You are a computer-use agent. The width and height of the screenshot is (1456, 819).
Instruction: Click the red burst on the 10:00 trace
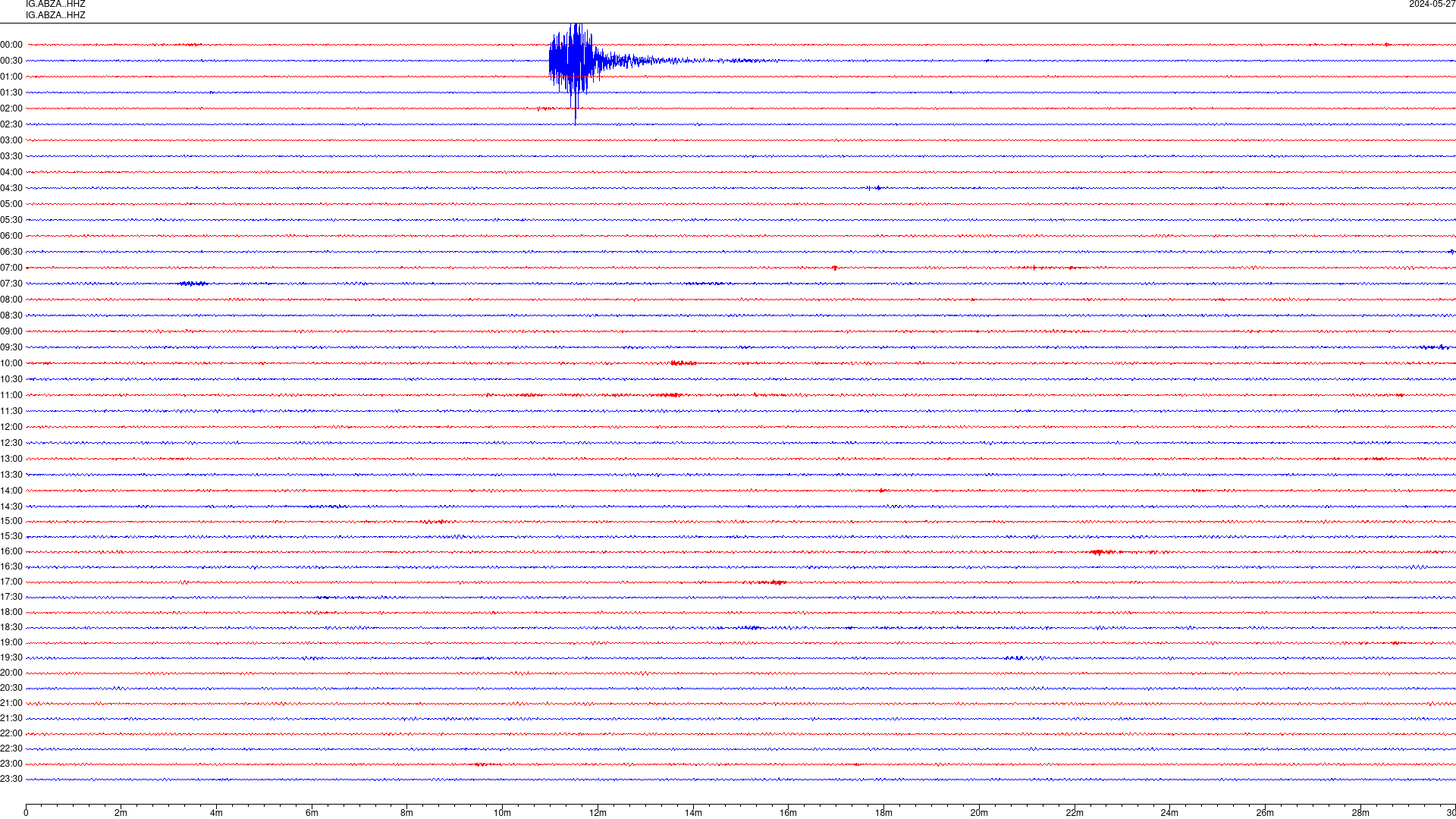click(x=682, y=363)
